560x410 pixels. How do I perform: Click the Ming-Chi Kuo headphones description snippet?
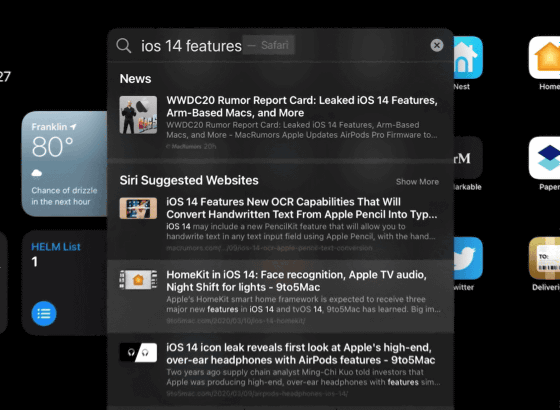303,377
